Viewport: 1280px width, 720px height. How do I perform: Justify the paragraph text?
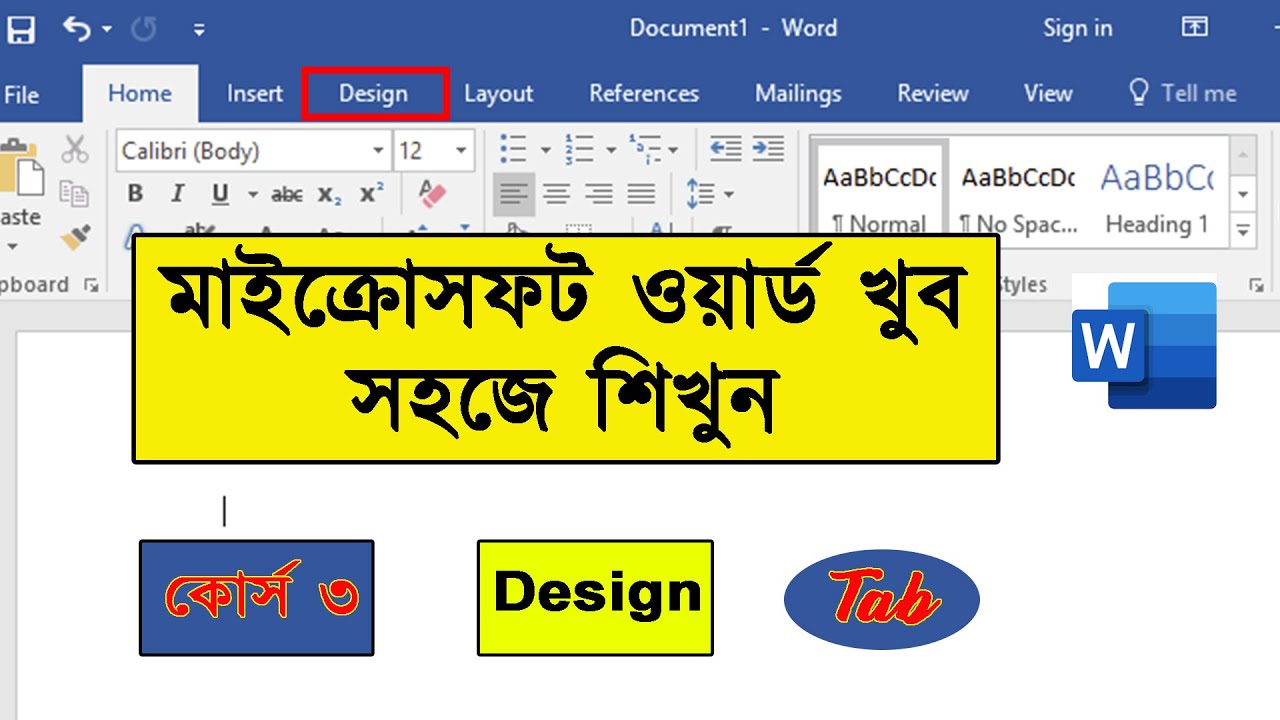coord(641,194)
